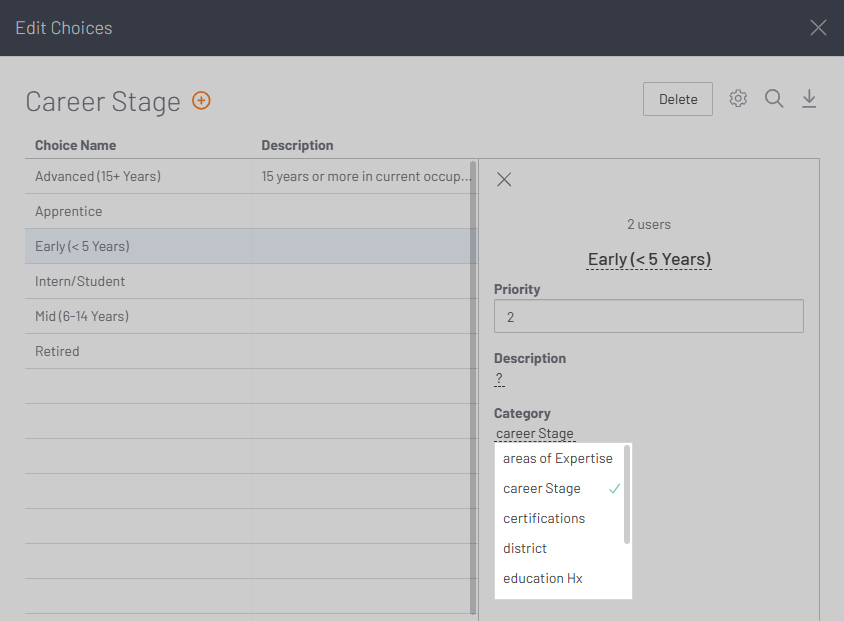844x621 pixels.
Task: Edit the Description placeholder text
Action: click(499, 379)
